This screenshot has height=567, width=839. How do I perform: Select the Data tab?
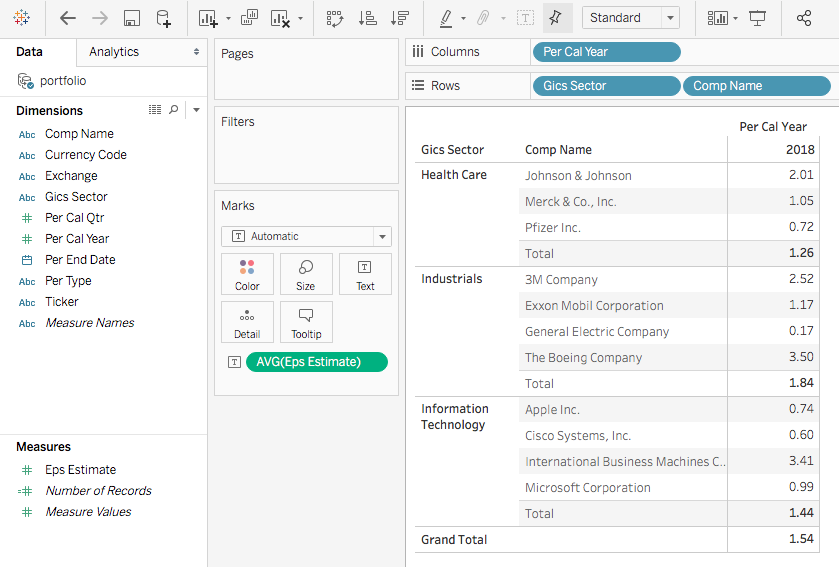pos(30,52)
